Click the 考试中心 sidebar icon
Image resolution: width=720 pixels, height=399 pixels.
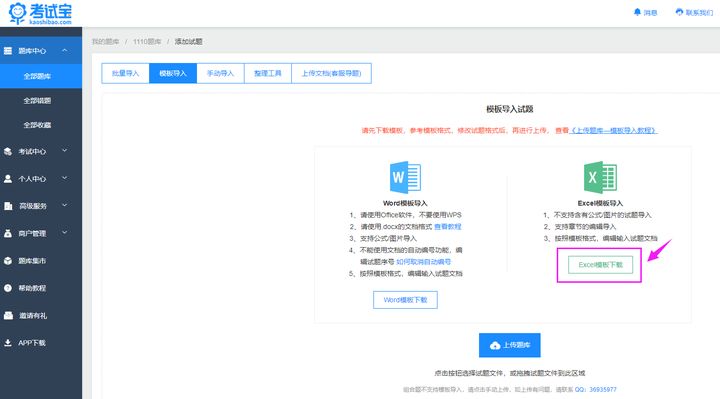tap(8, 151)
